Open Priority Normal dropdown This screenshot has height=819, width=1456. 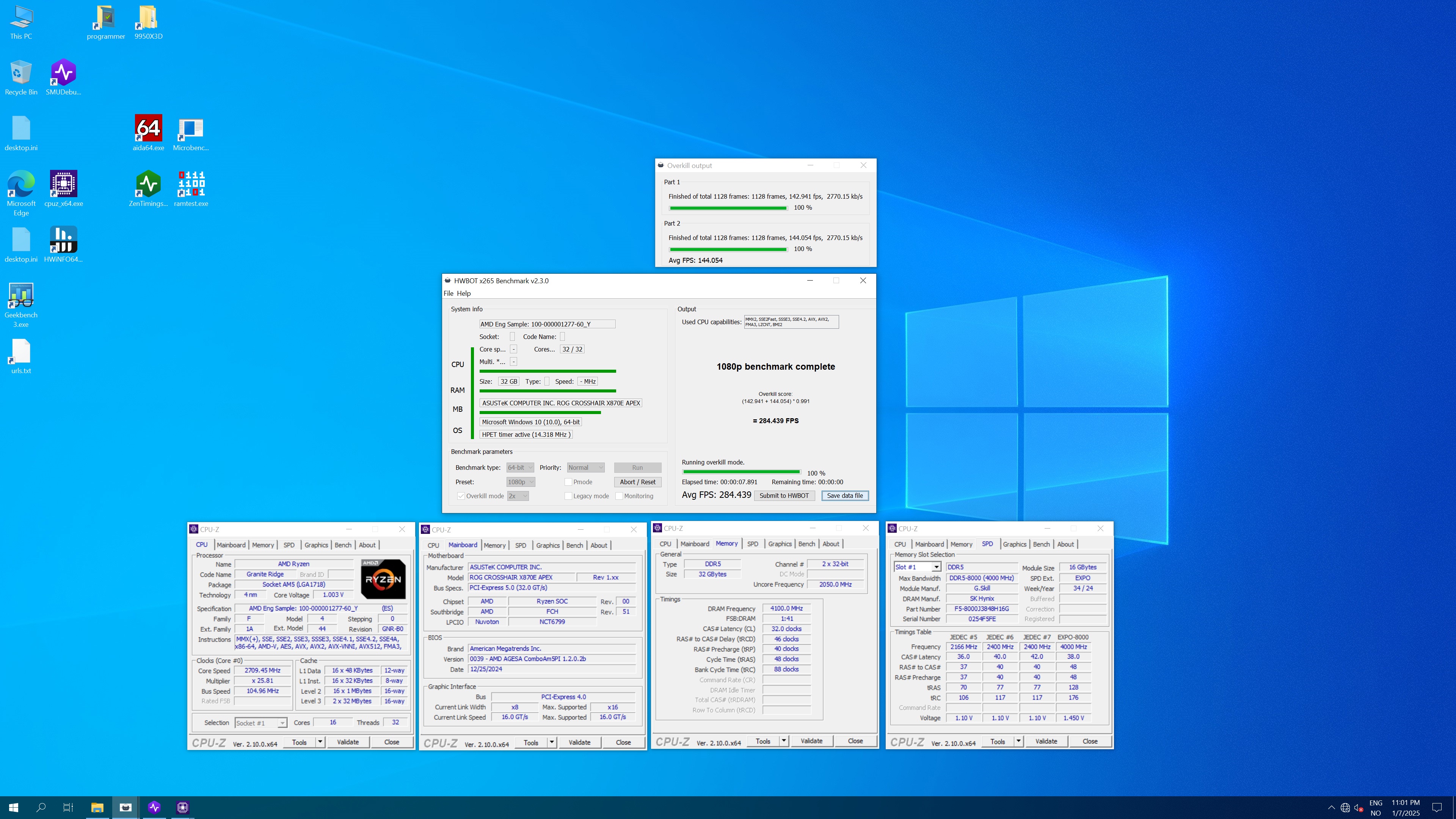585,468
